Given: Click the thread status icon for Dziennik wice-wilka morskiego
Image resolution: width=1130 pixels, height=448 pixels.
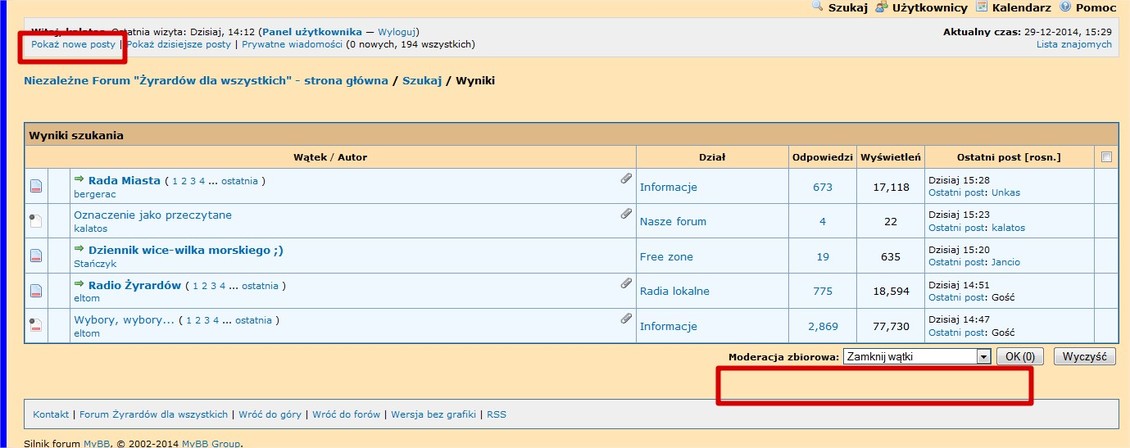Looking at the screenshot, I should pyautogui.click(x=36, y=256).
